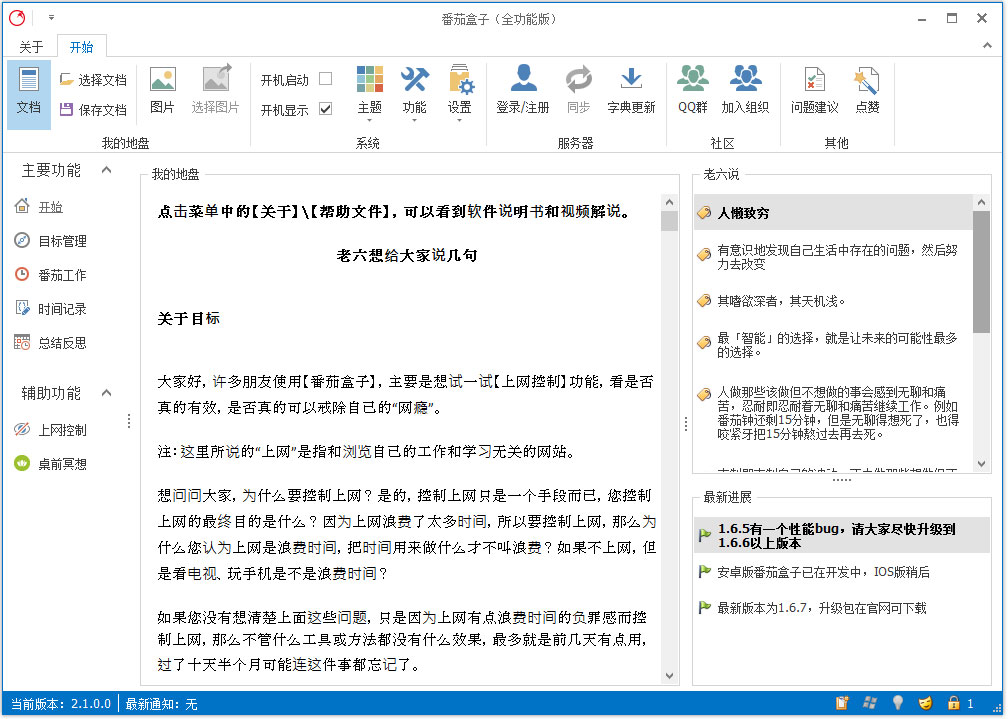The height and width of the screenshot is (719, 1008).
Task: Switch to the 关于 ribbon tab
Action: pos(31,47)
